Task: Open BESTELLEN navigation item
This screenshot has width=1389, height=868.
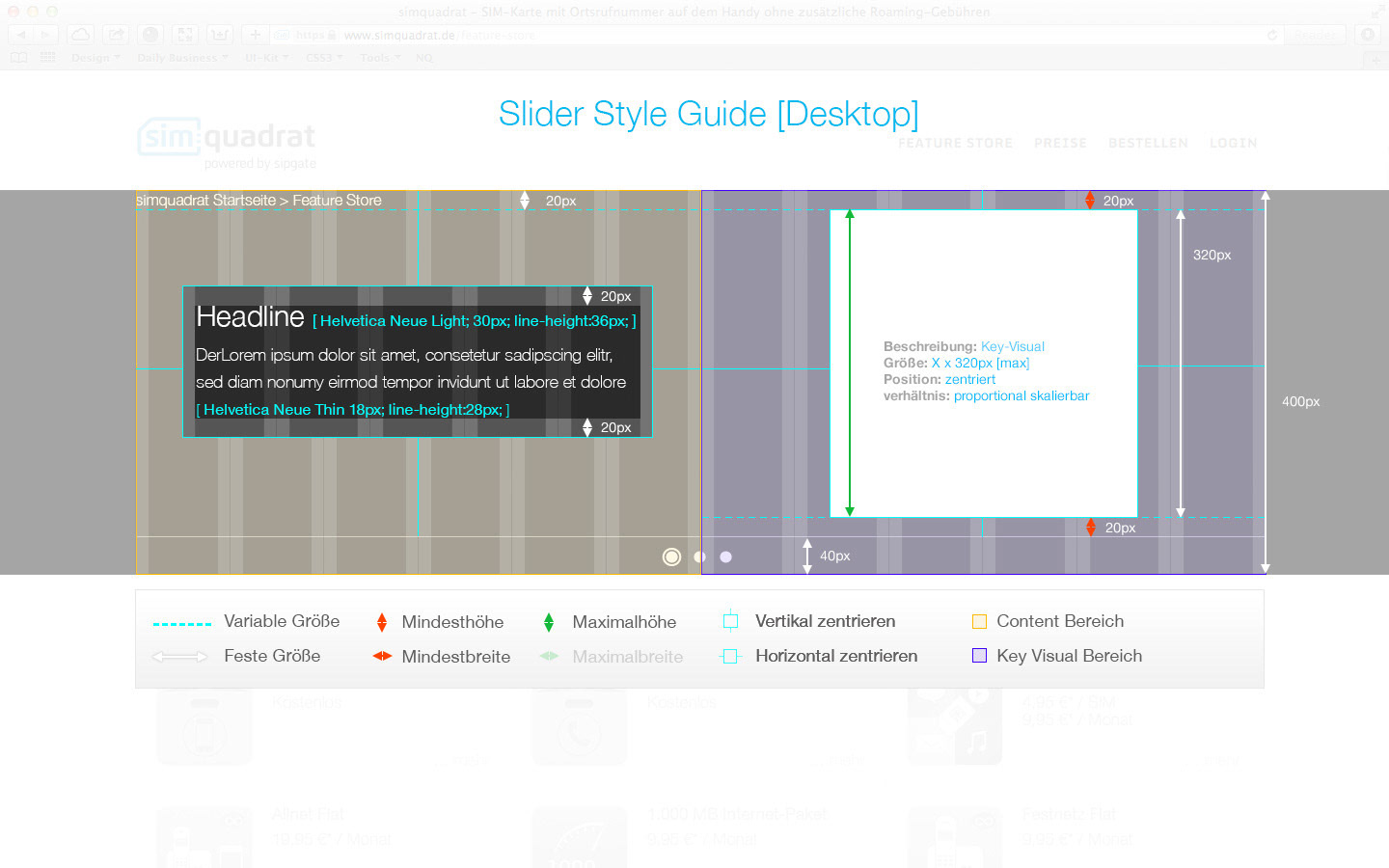Action: point(1148,143)
